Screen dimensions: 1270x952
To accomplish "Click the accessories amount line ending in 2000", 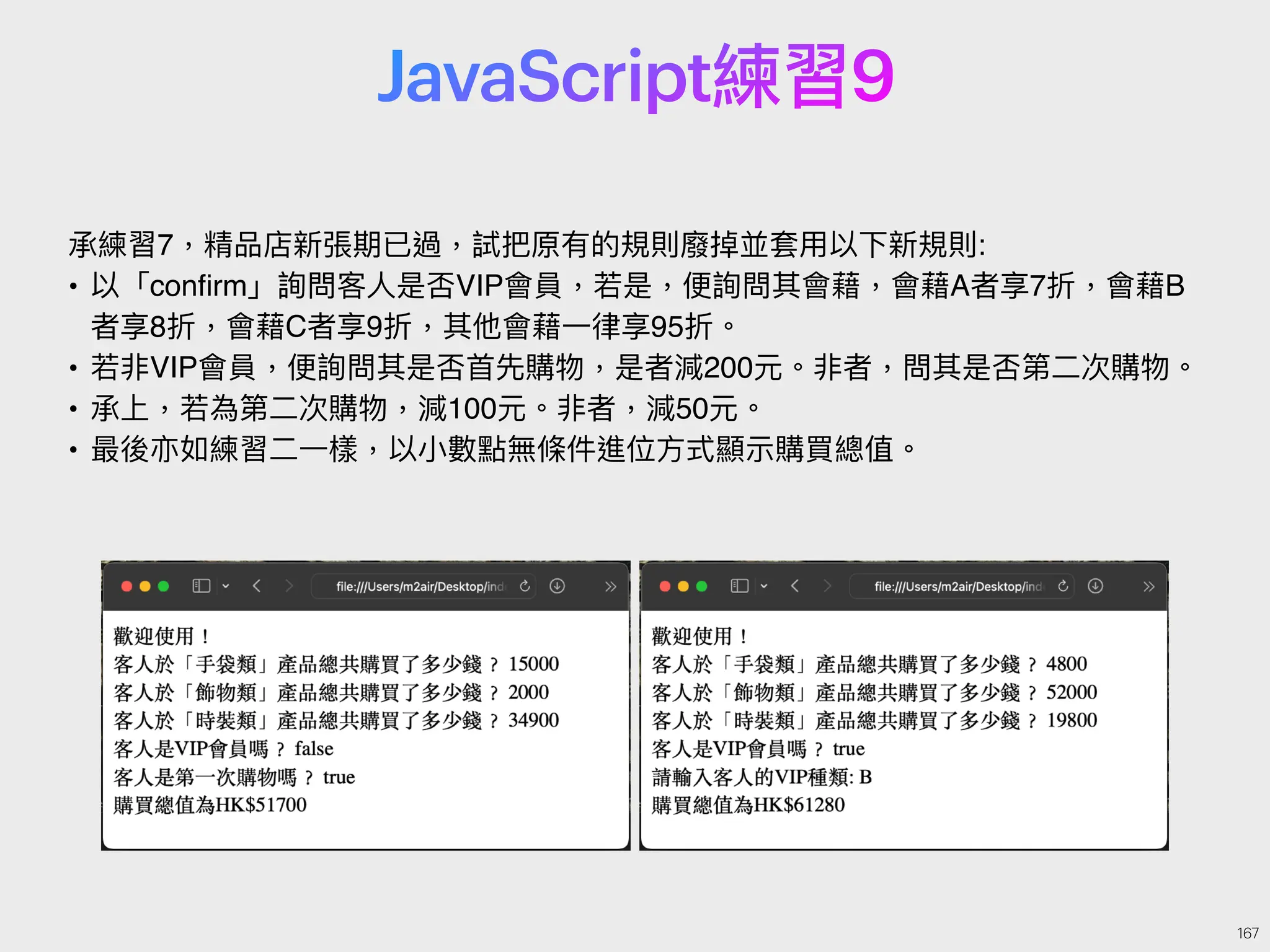I will (331, 692).
